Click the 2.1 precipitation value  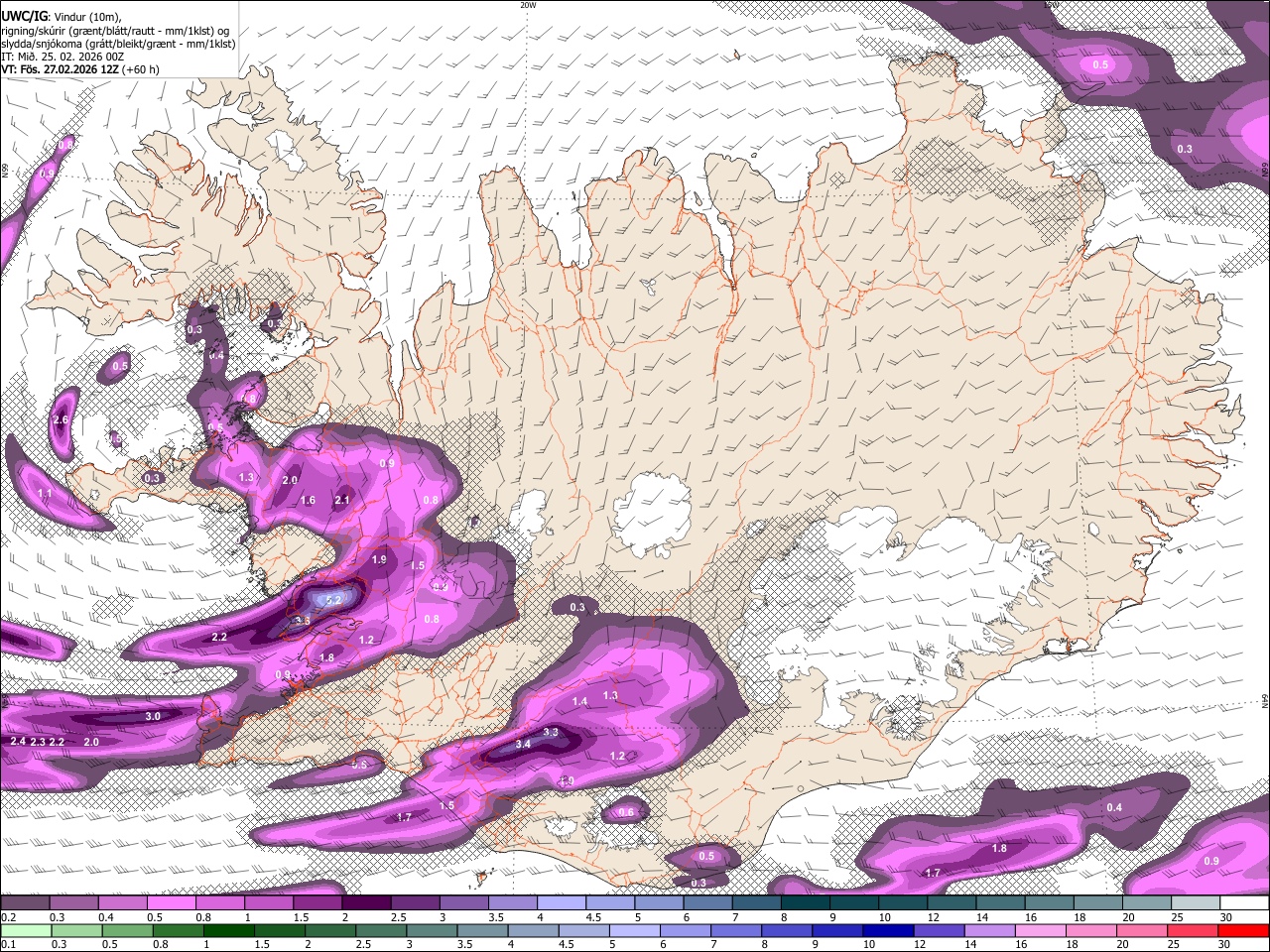(342, 500)
